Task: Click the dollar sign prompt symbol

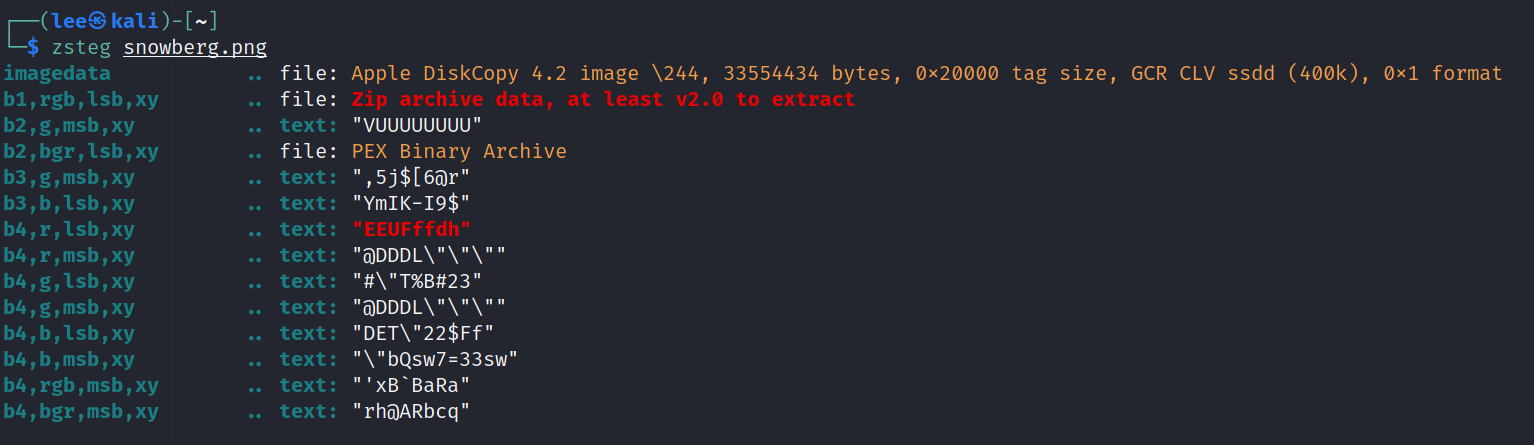Action: click(x=33, y=47)
